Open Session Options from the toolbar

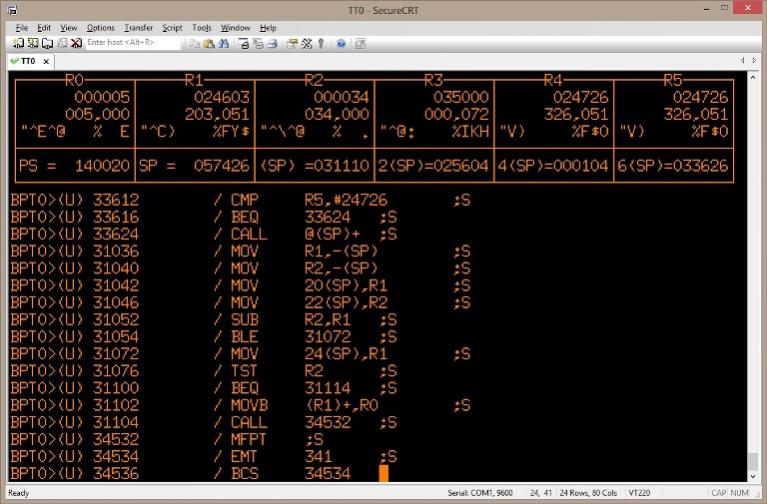[x=293, y=43]
